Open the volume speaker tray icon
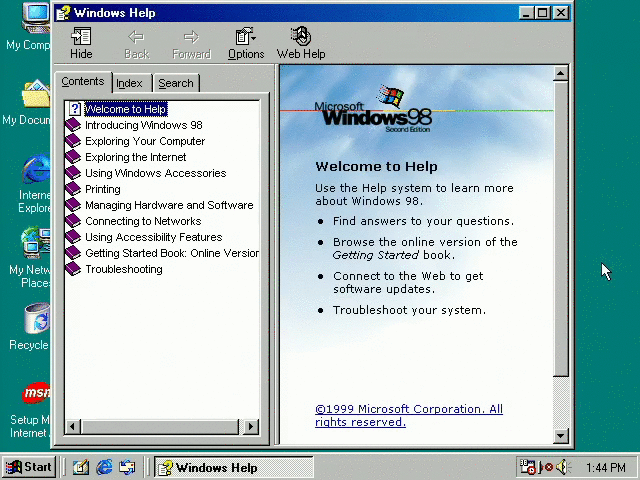 tap(564, 467)
